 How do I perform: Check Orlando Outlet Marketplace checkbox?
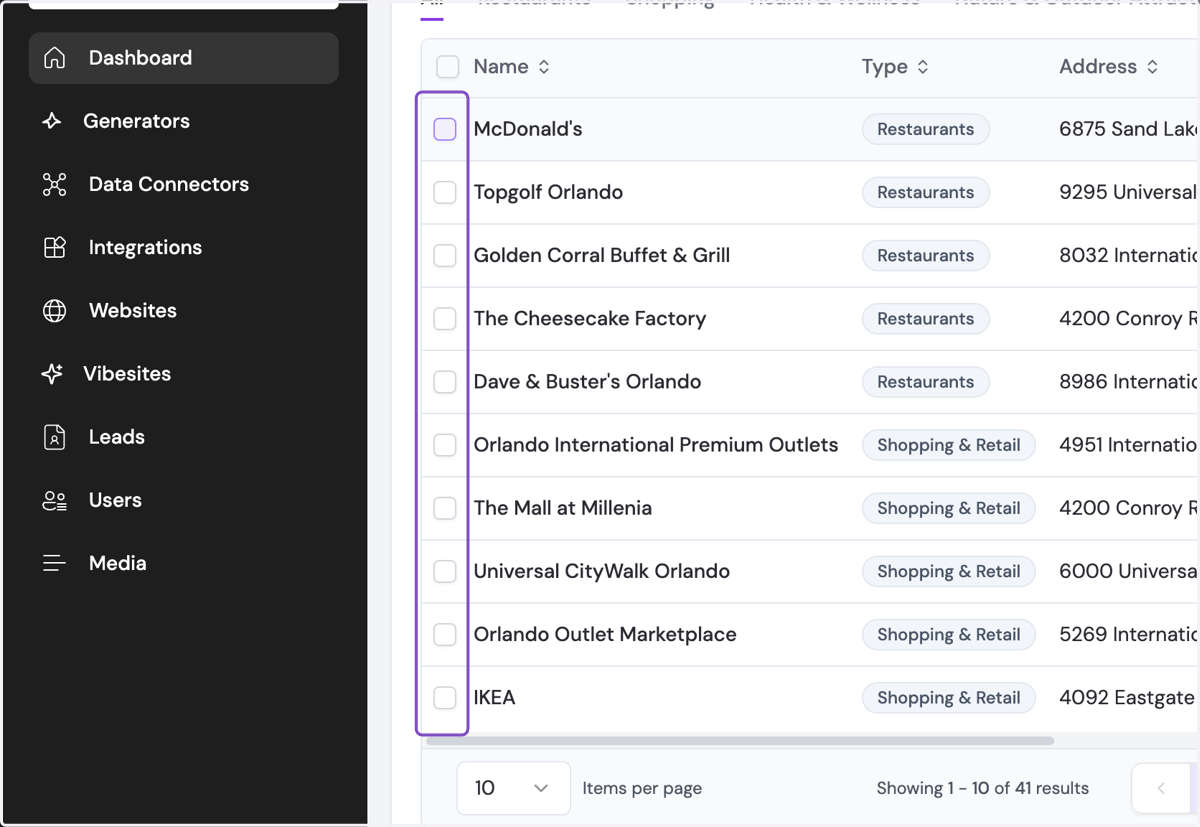[x=445, y=635]
